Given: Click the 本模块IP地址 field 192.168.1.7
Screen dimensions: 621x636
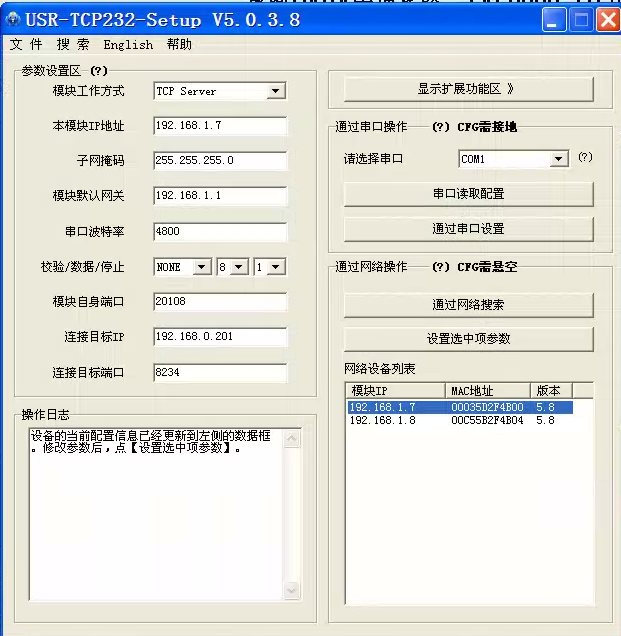Looking at the screenshot, I should pyautogui.click(x=220, y=126).
